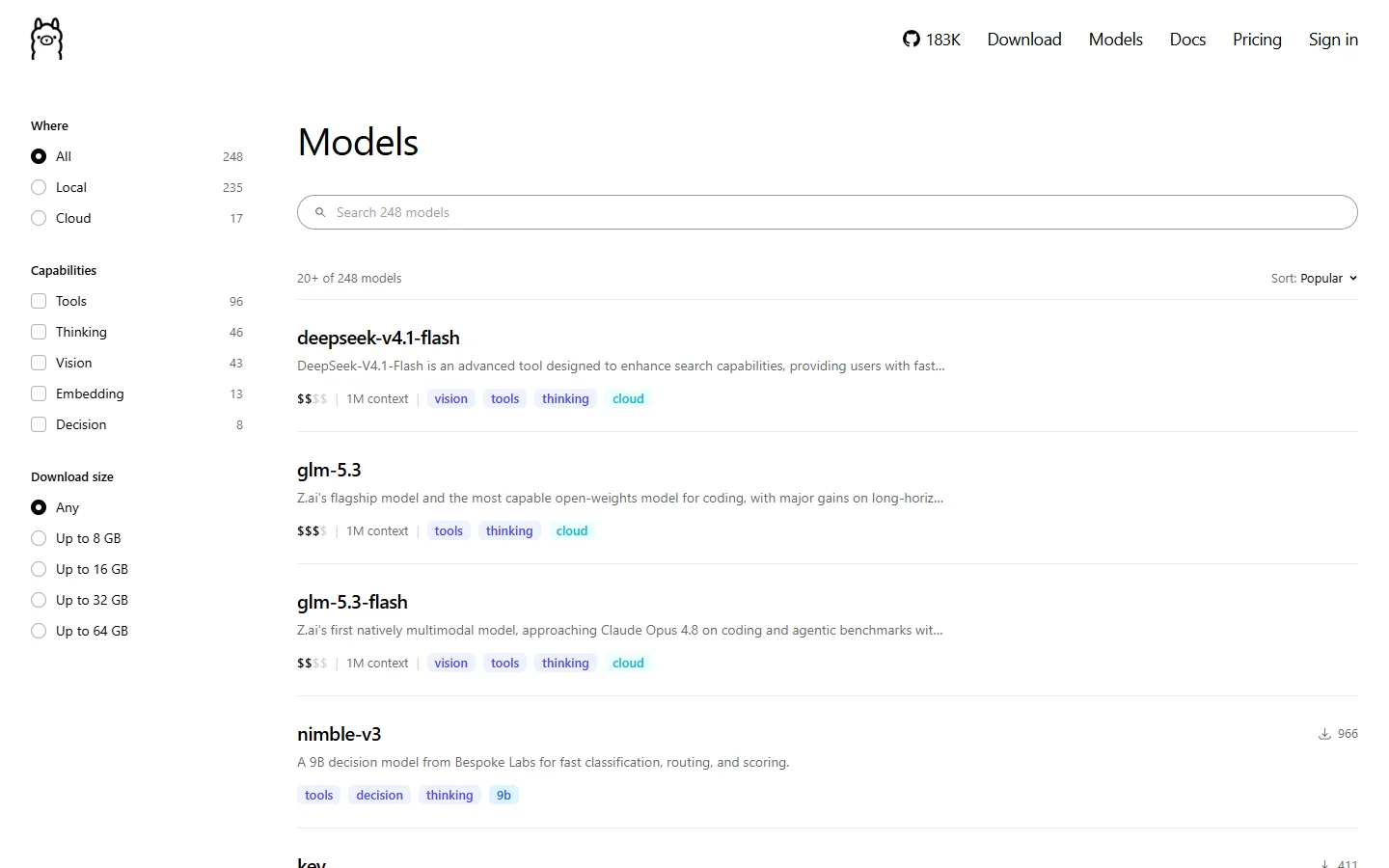Open the Pricing page
This screenshot has height=868, width=1389.
(1257, 40)
